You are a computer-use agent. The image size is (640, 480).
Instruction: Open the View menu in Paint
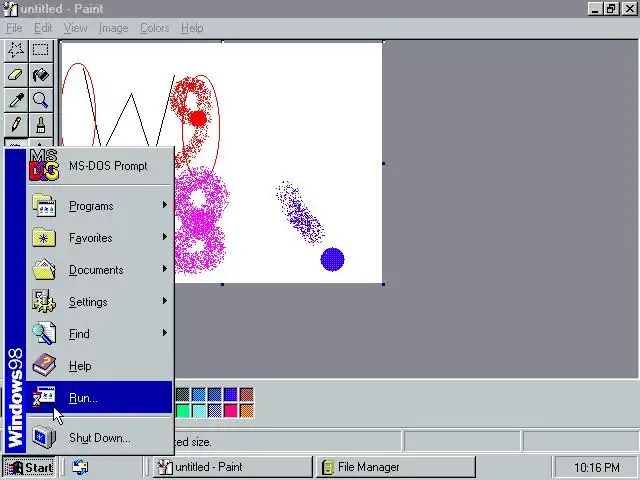[x=76, y=28]
